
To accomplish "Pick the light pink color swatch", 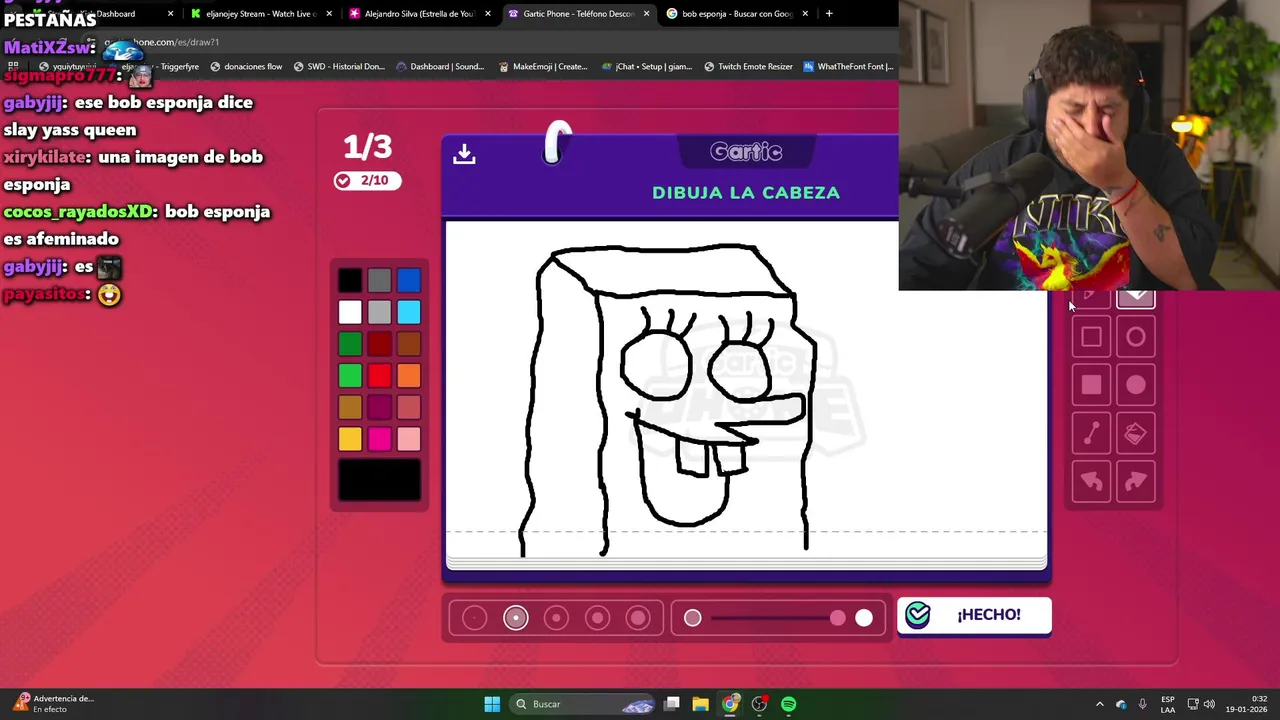I will pos(409,439).
